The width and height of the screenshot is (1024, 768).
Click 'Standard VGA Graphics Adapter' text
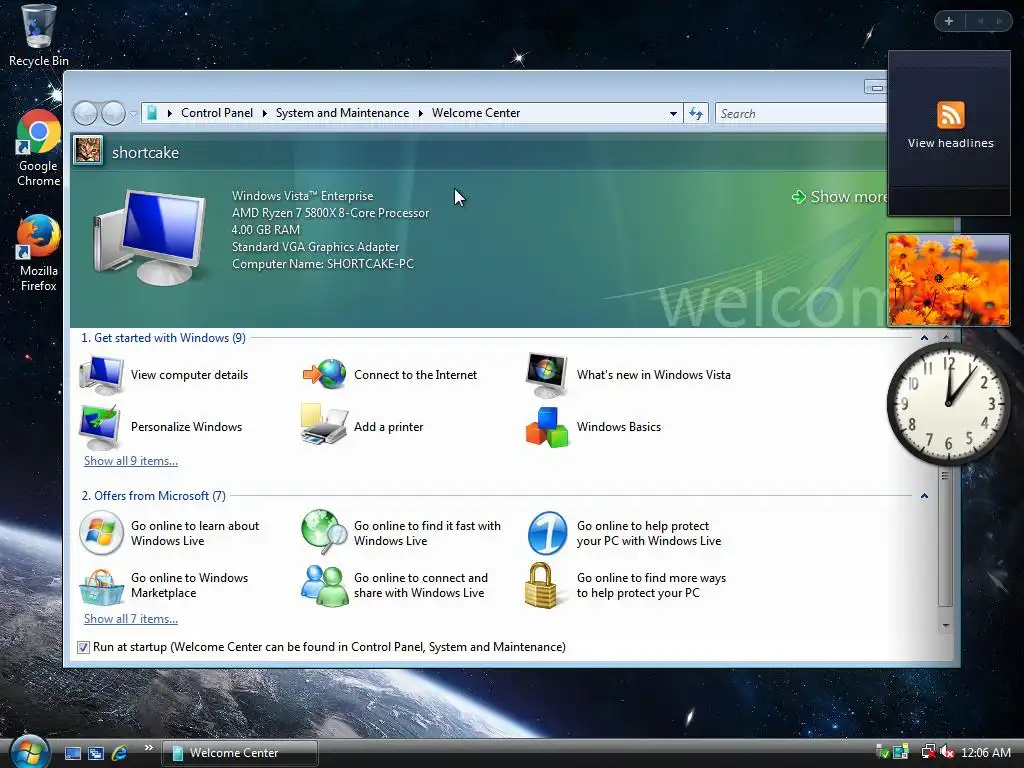pos(315,247)
